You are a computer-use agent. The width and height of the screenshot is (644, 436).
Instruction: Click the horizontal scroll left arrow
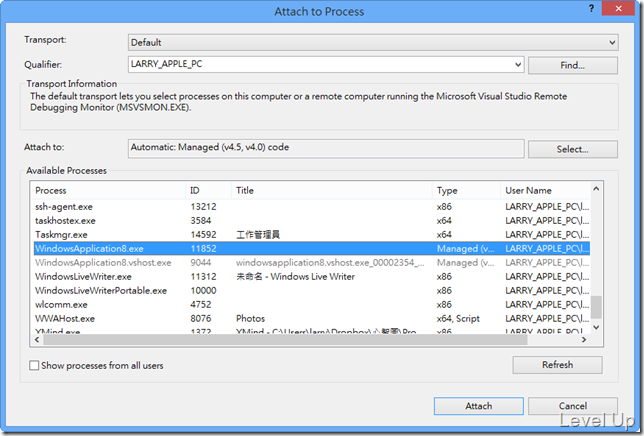click(x=37, y=340)
